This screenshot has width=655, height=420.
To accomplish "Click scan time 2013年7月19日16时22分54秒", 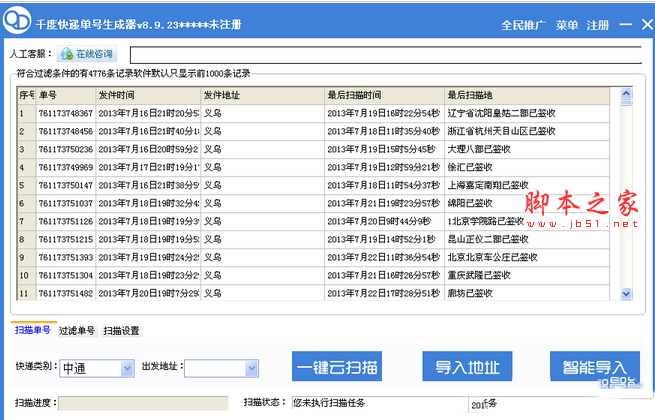I will click(x=384, y=114).
